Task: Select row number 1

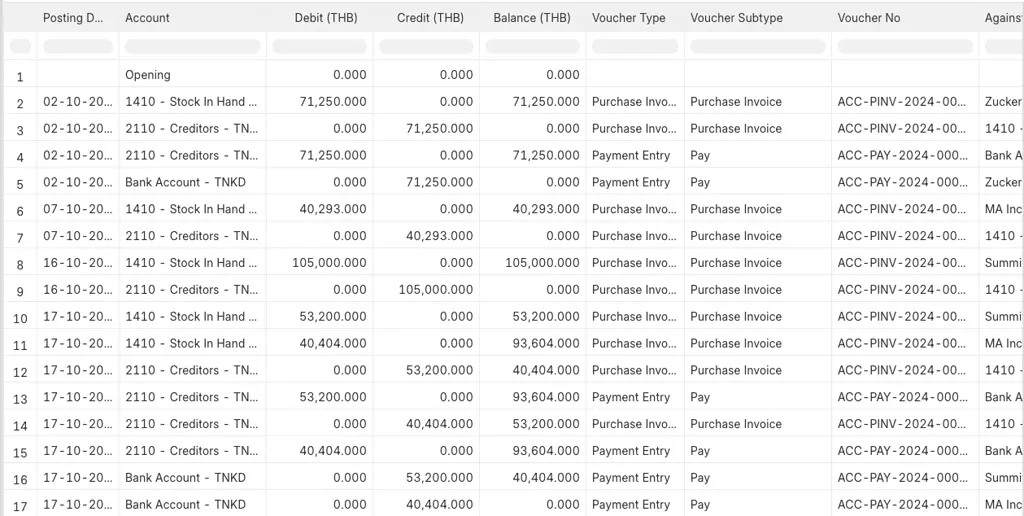Action: (x=20, y=76)
